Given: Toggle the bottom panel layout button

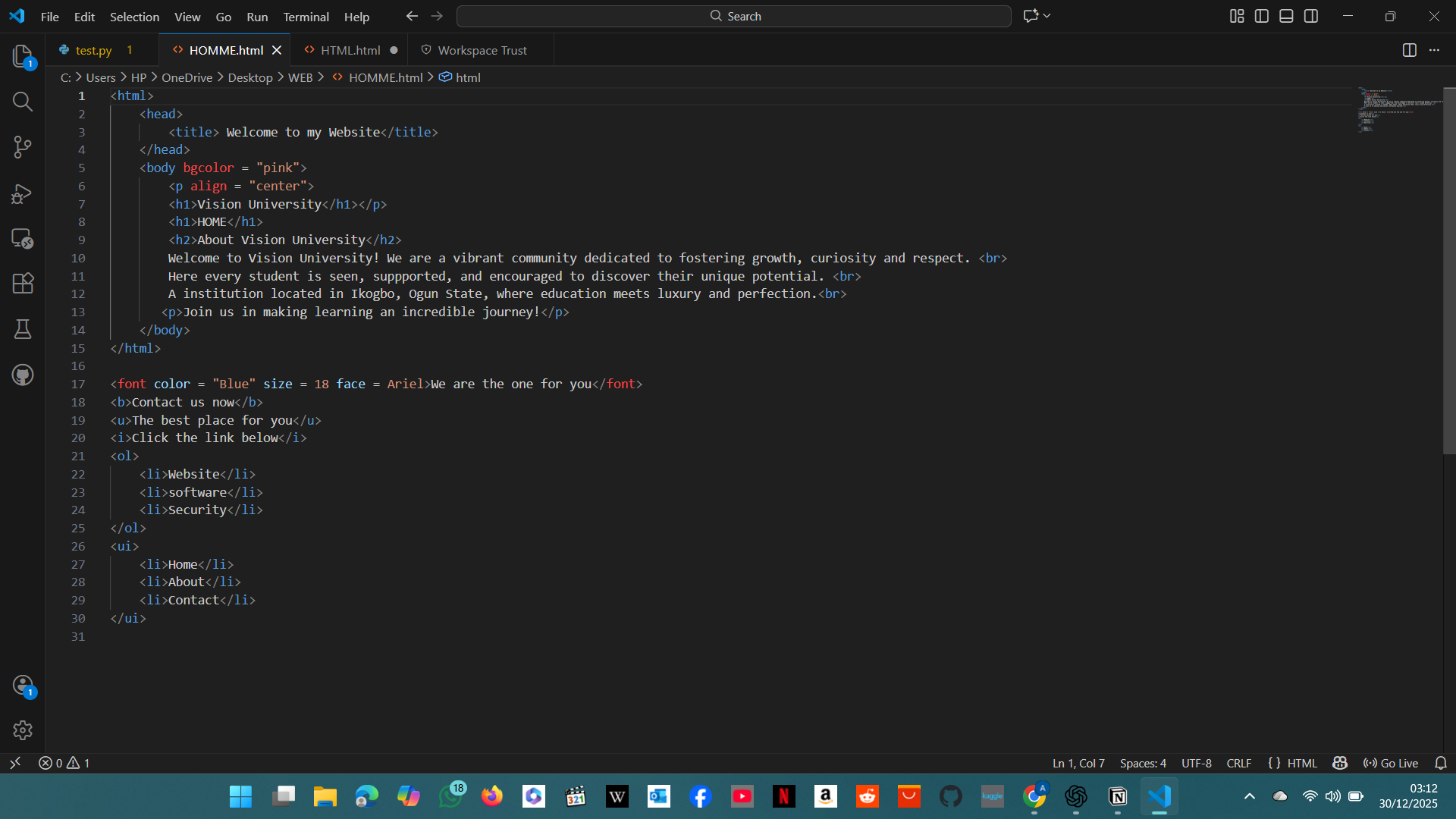Looking at the screenshot, I should point(1286,16).
